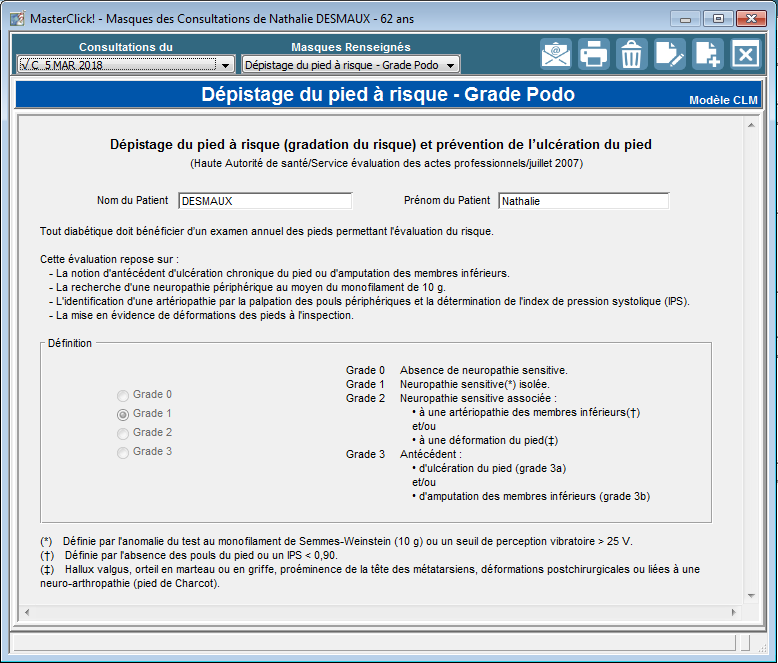Click the edit document pencil icon
778x663 pixels.
point(669,54)
